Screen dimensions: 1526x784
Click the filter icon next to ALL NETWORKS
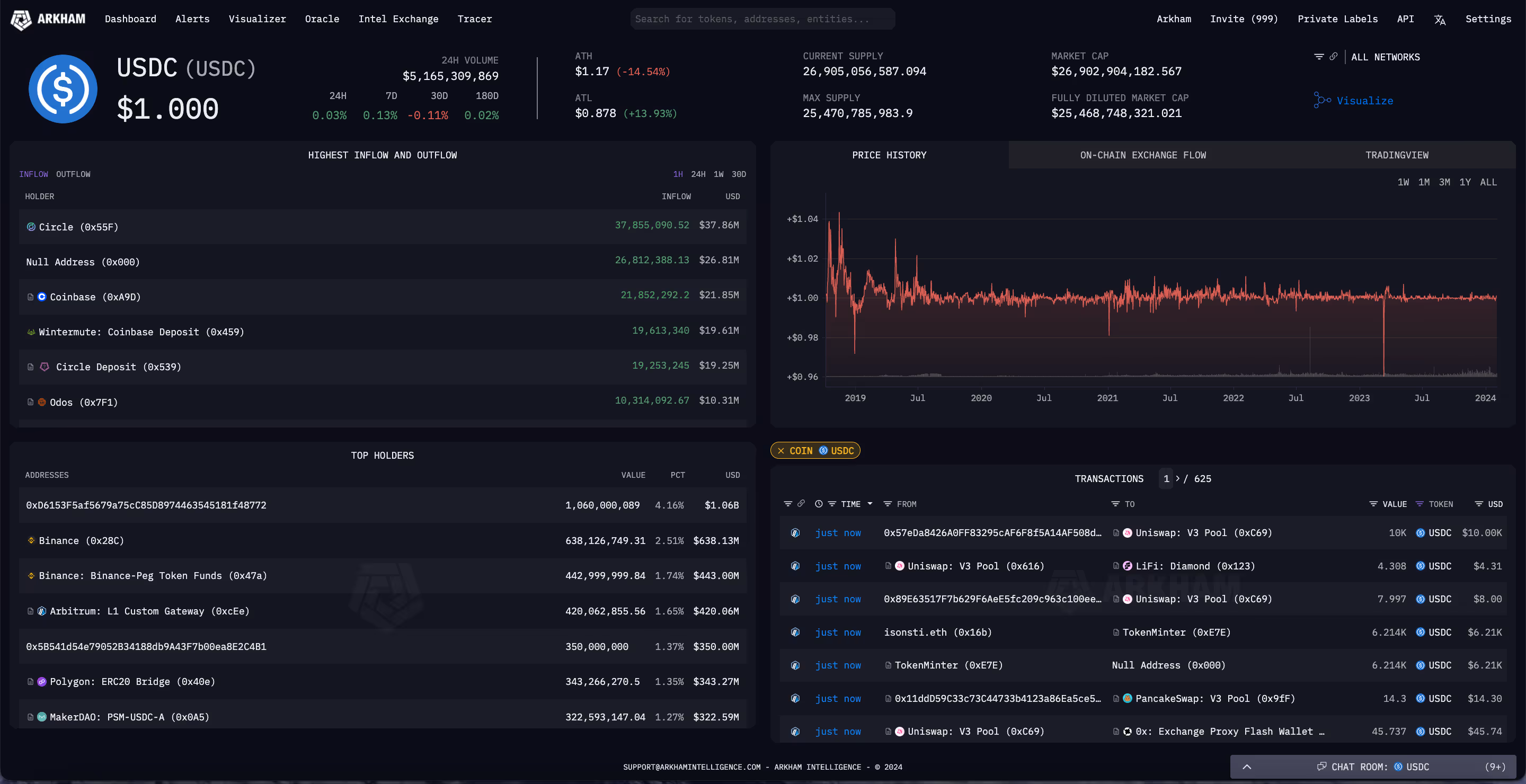click(1320, 56)
